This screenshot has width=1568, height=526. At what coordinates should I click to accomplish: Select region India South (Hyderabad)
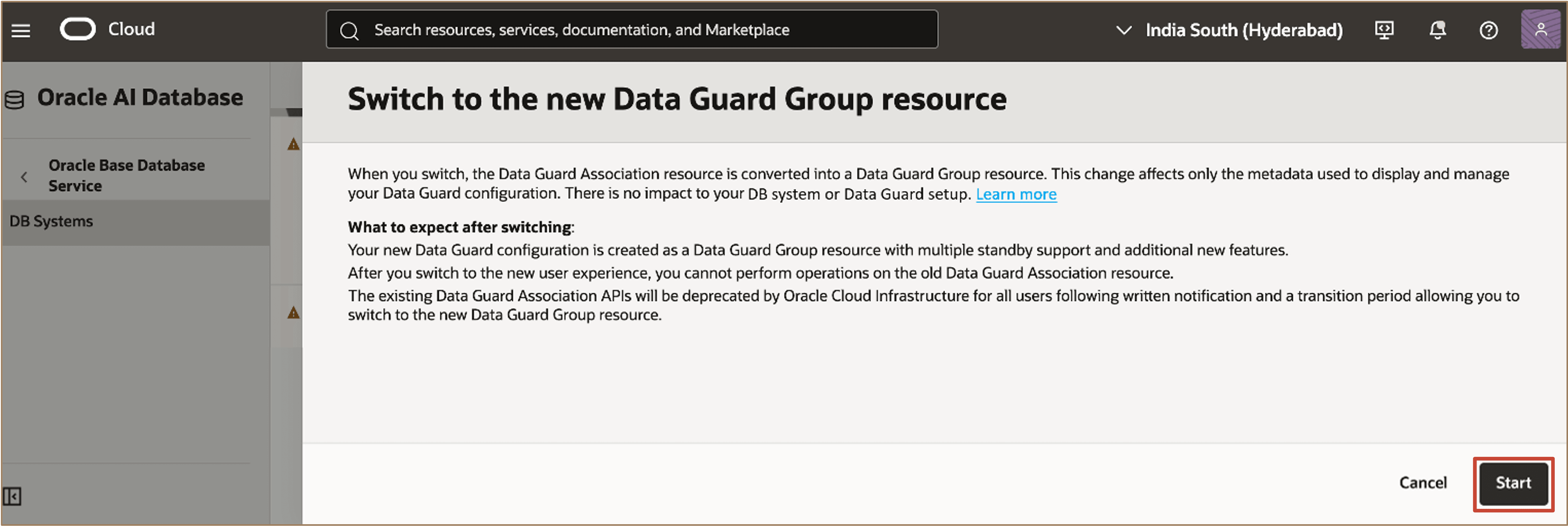point(1244,30)
